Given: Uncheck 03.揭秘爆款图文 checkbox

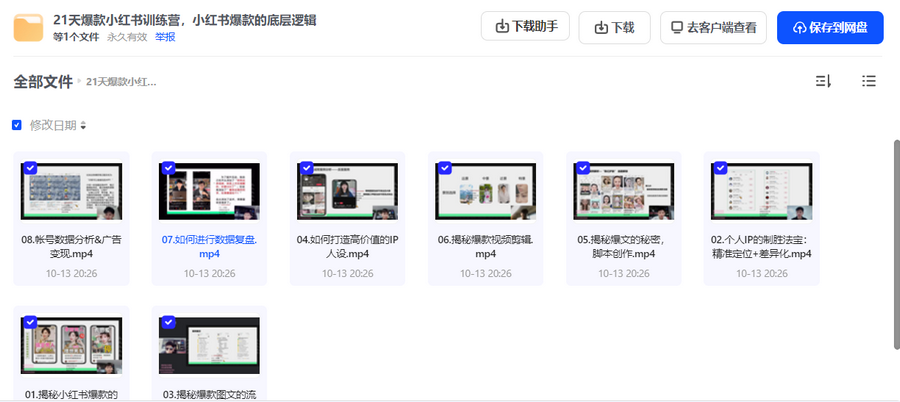Looking at the screenshot, I should click(x=168, y=322).
